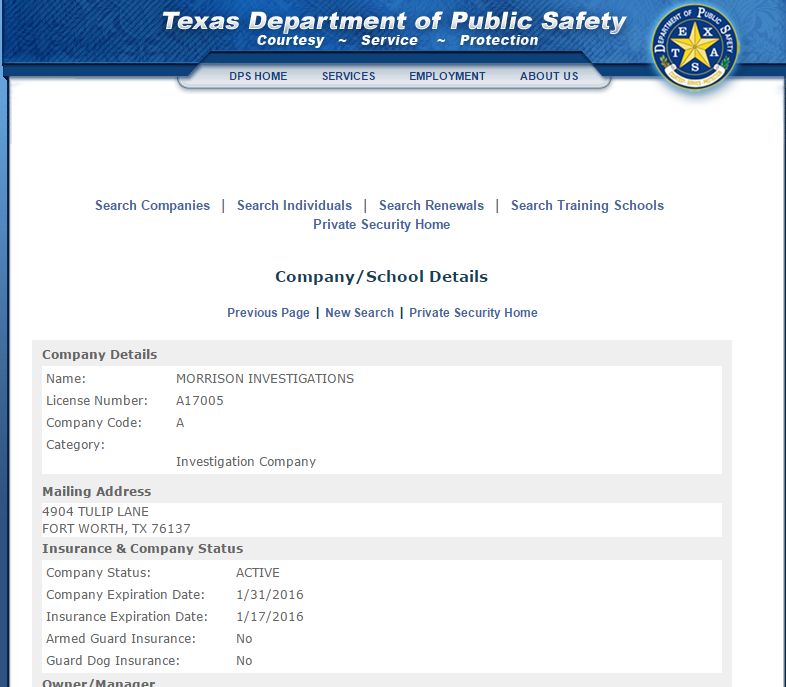Select the Name: label
Screen dimensions: 786x687
point(66,379)
